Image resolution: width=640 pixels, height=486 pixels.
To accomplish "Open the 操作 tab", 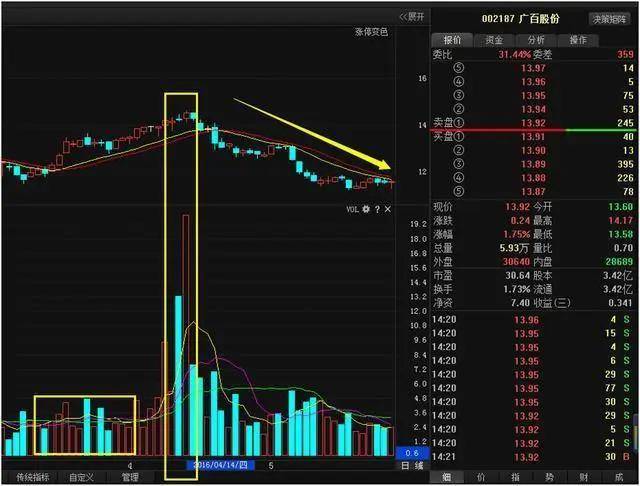I will point(578,40).
